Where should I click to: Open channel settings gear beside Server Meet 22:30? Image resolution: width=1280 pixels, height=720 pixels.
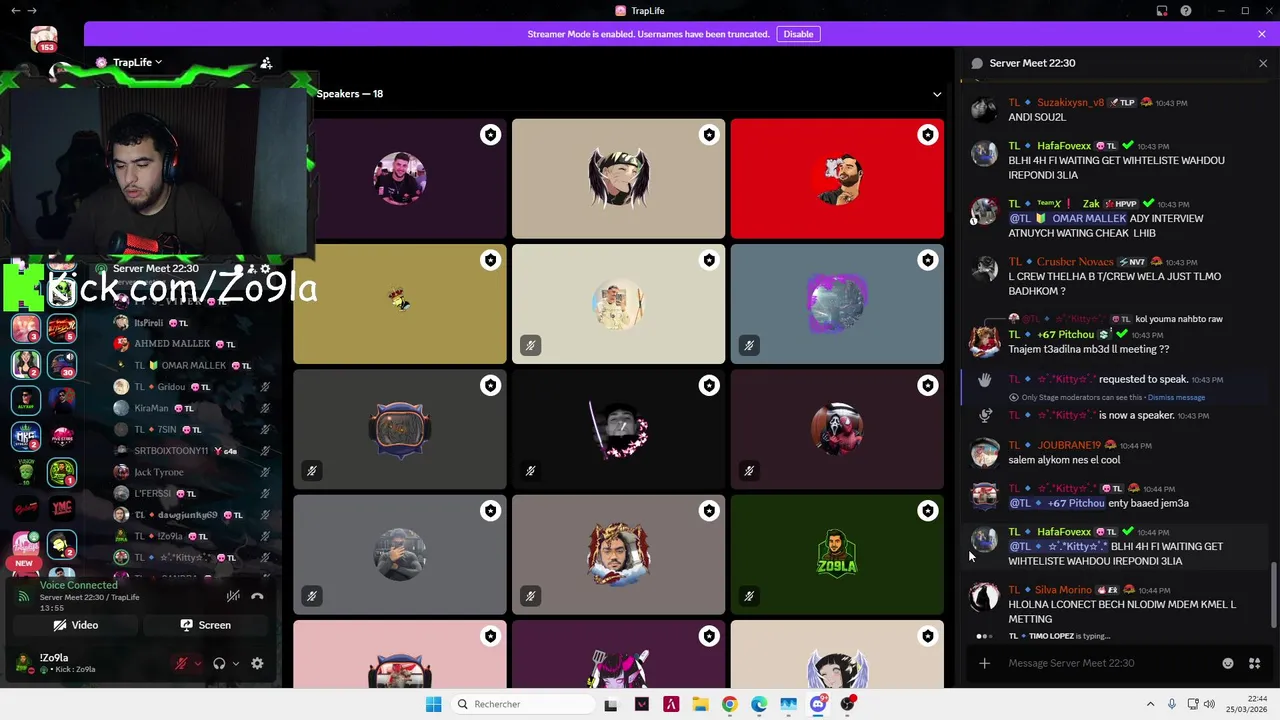[264, 268]
